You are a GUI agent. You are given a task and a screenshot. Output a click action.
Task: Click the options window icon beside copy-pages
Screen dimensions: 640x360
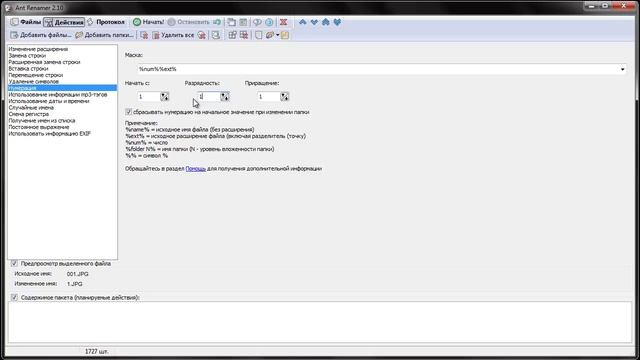click(243, 22)
